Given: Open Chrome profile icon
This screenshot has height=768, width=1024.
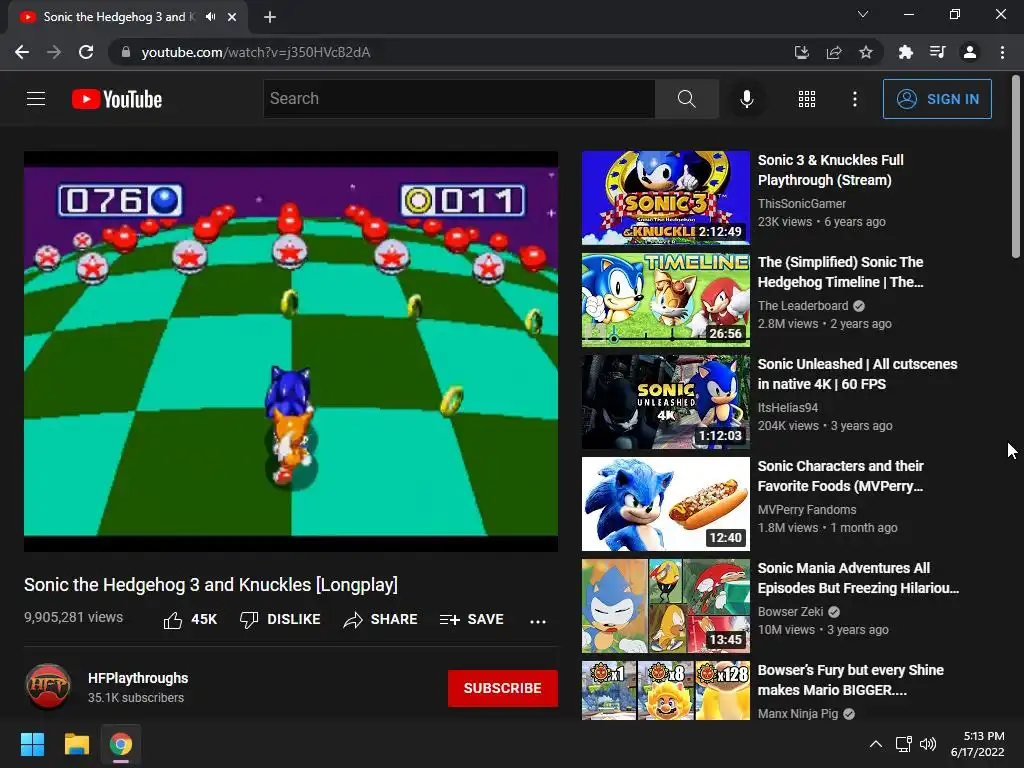Looking at the screenshot, I should [970, 52].
